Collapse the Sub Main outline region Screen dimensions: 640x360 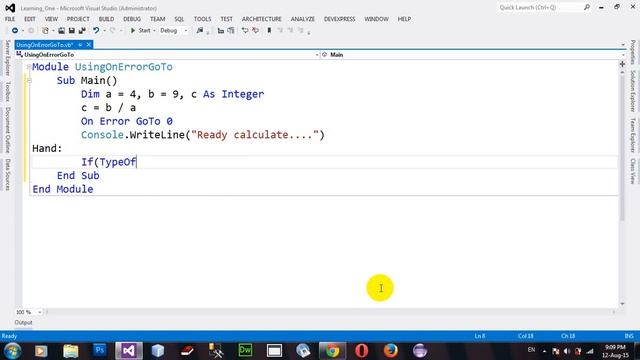pos(29,80)
